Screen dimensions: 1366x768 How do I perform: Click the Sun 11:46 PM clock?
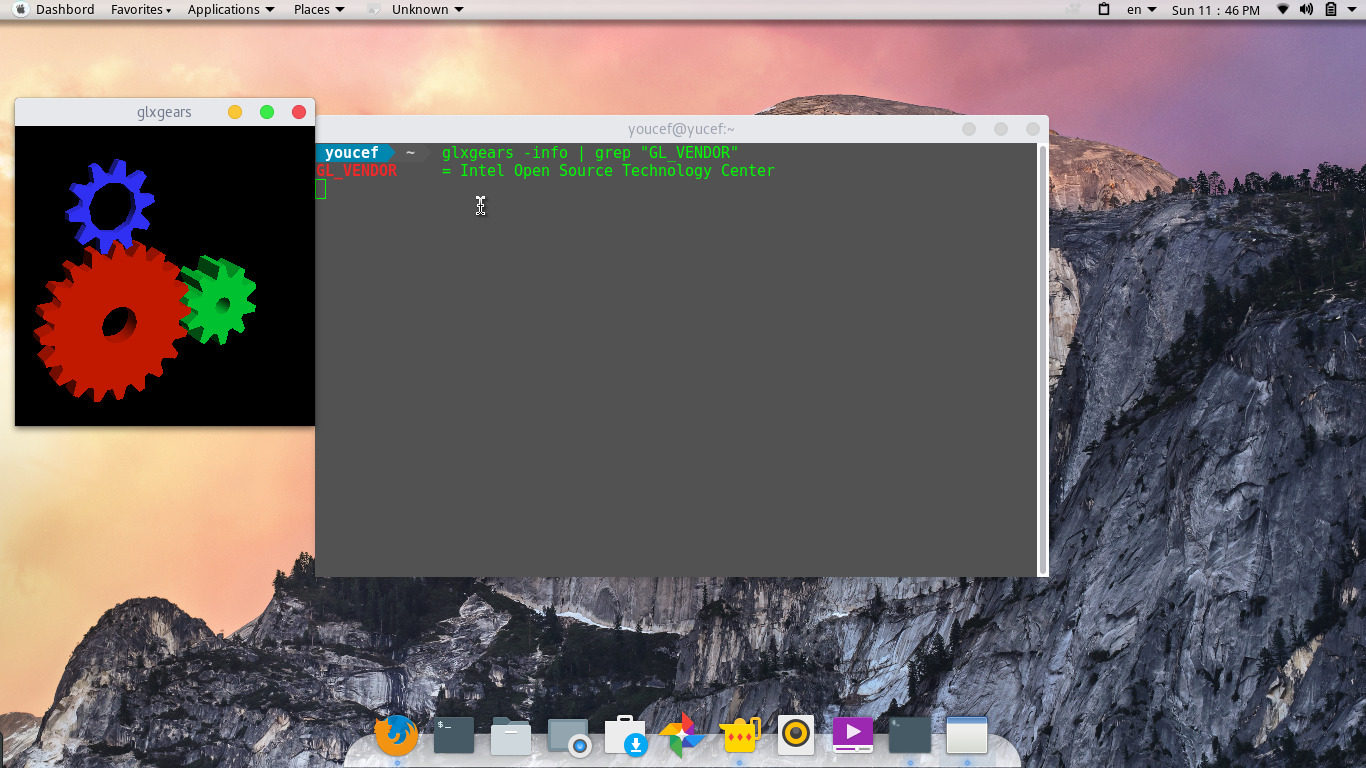tap(1215, 10)
